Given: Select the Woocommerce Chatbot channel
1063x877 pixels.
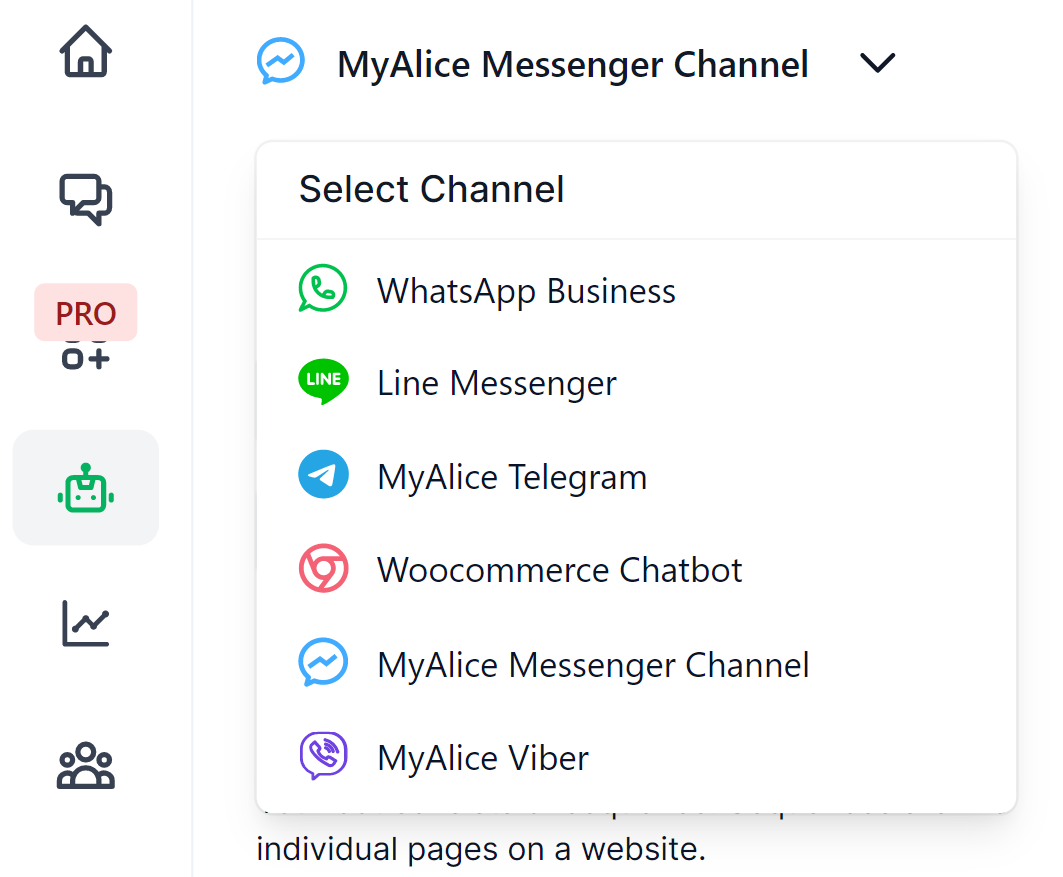Looking at the screenshot, I should click(559, 570).
